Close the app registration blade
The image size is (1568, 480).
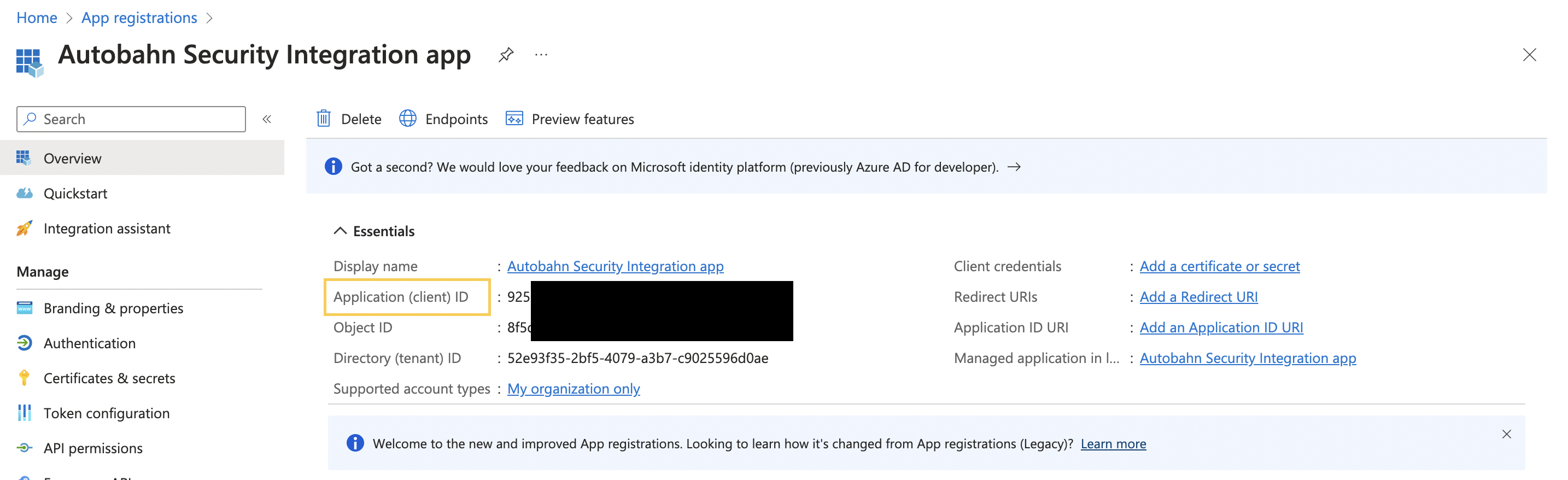click(x=1529, y=55)
